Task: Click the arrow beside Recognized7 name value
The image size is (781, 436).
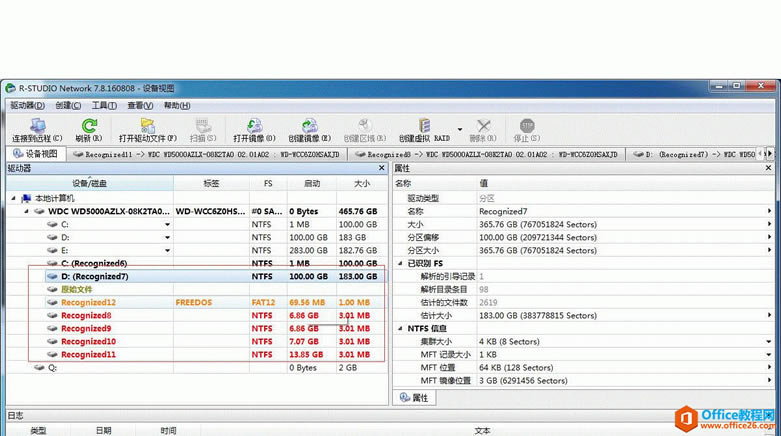Action: [x=769, y=211]
